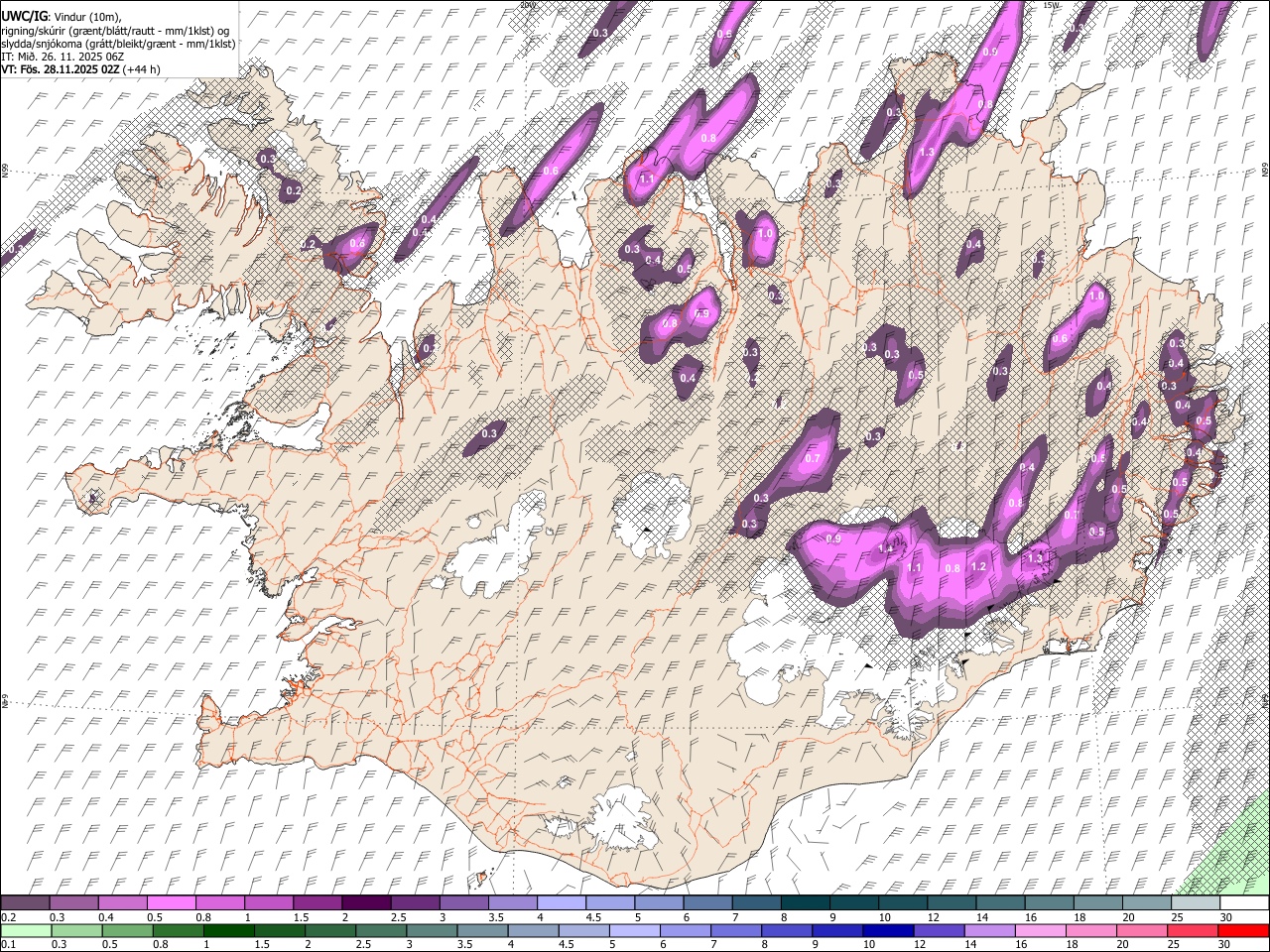This screenshot has width=1270, height=952.
Task: Select the 0.5–0.8 swatch in the rain scale
Action: point(128,930)
